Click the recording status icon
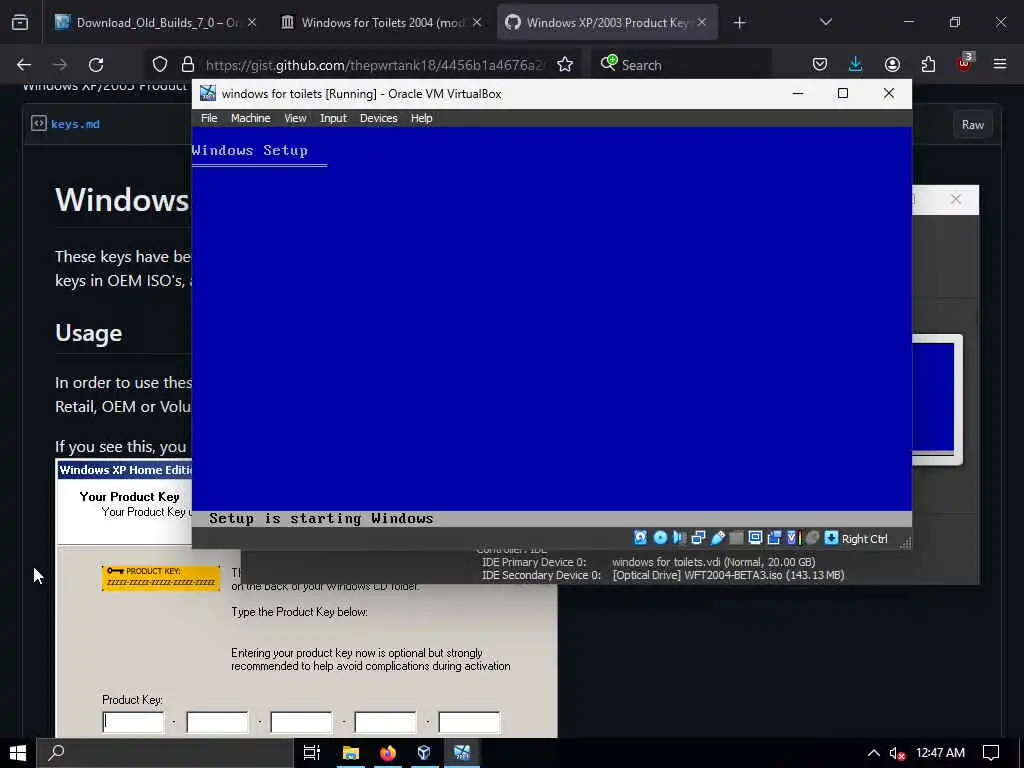1024x768 pixels. (774, 537)
